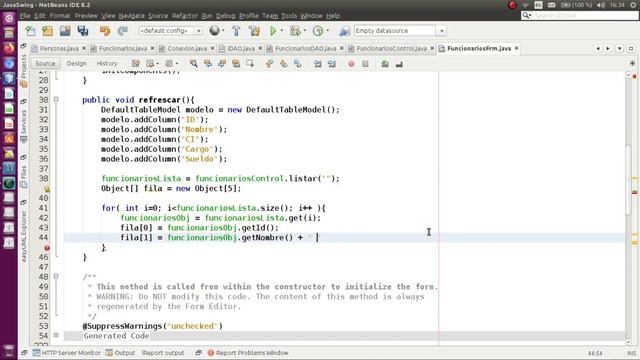Open dropdown arrow beside Profile Project

coord(327,31)
